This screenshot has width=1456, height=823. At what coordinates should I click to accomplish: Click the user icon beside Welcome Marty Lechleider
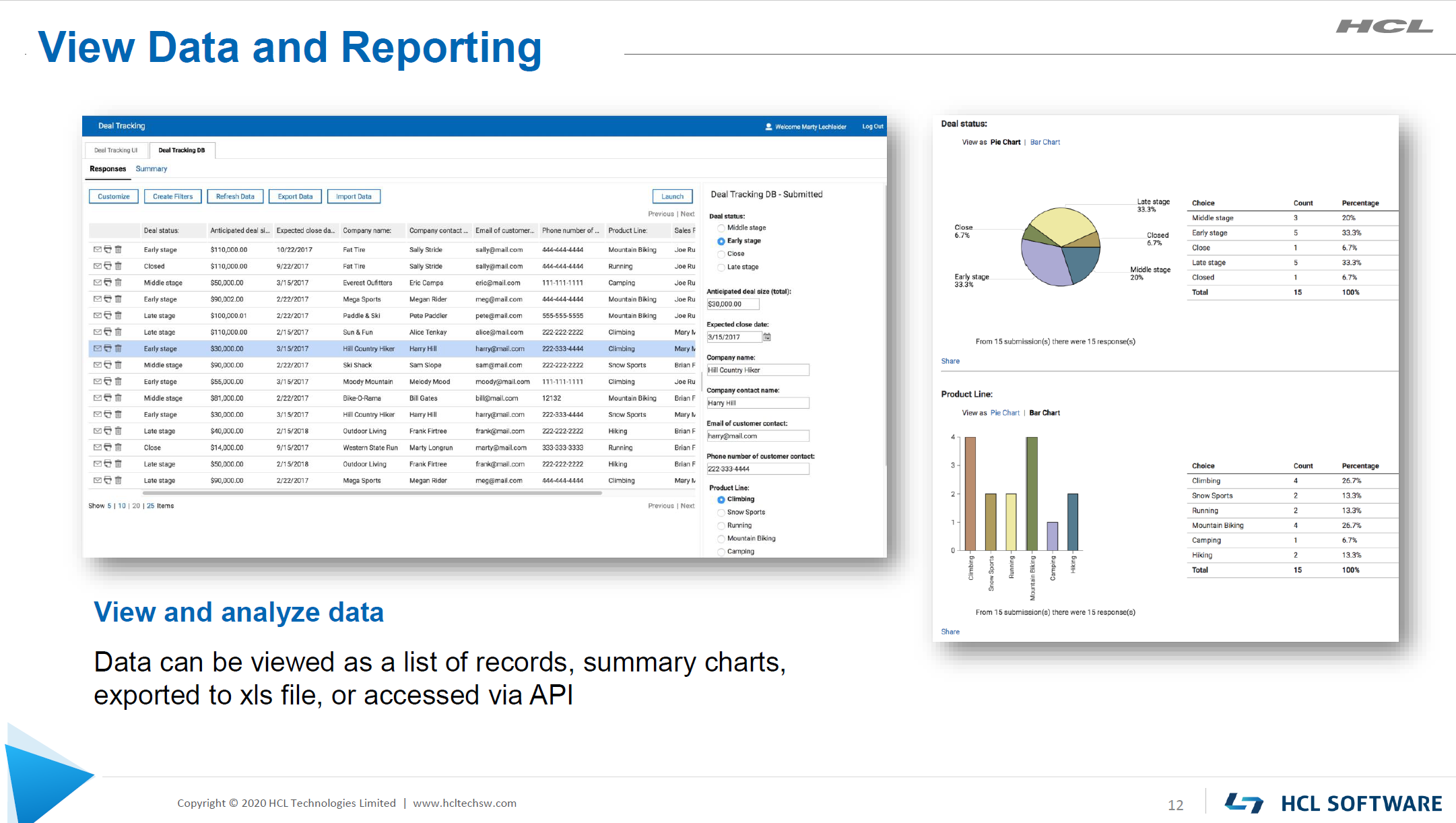pyautogui.click(x=768, y=127)
